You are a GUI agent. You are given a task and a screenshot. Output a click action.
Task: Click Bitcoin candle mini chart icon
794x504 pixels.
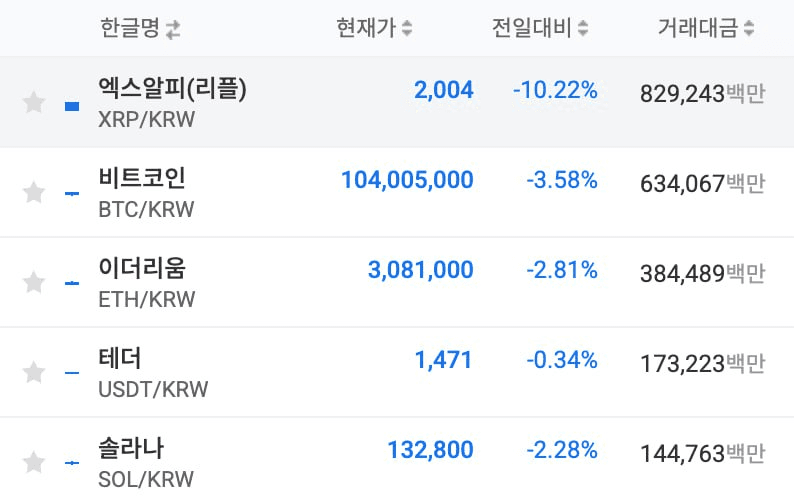coord(72,193)
